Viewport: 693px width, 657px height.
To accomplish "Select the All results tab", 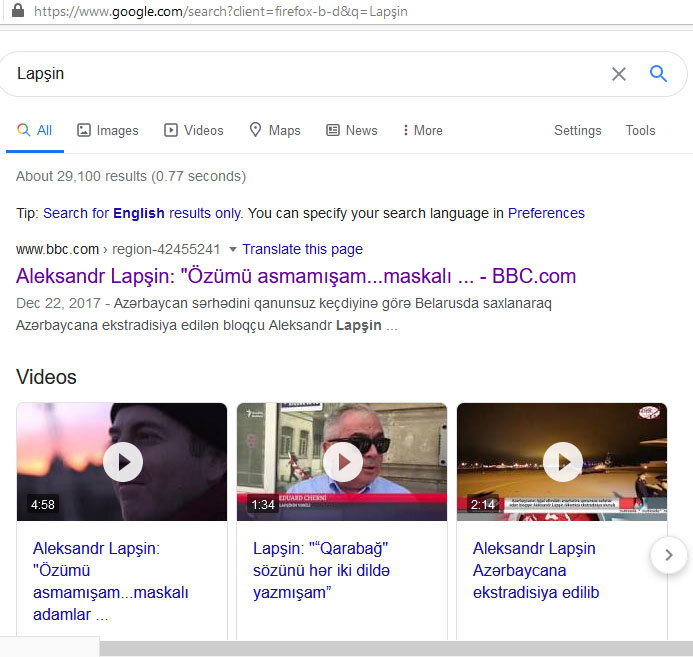I will [x=34, y=130].
